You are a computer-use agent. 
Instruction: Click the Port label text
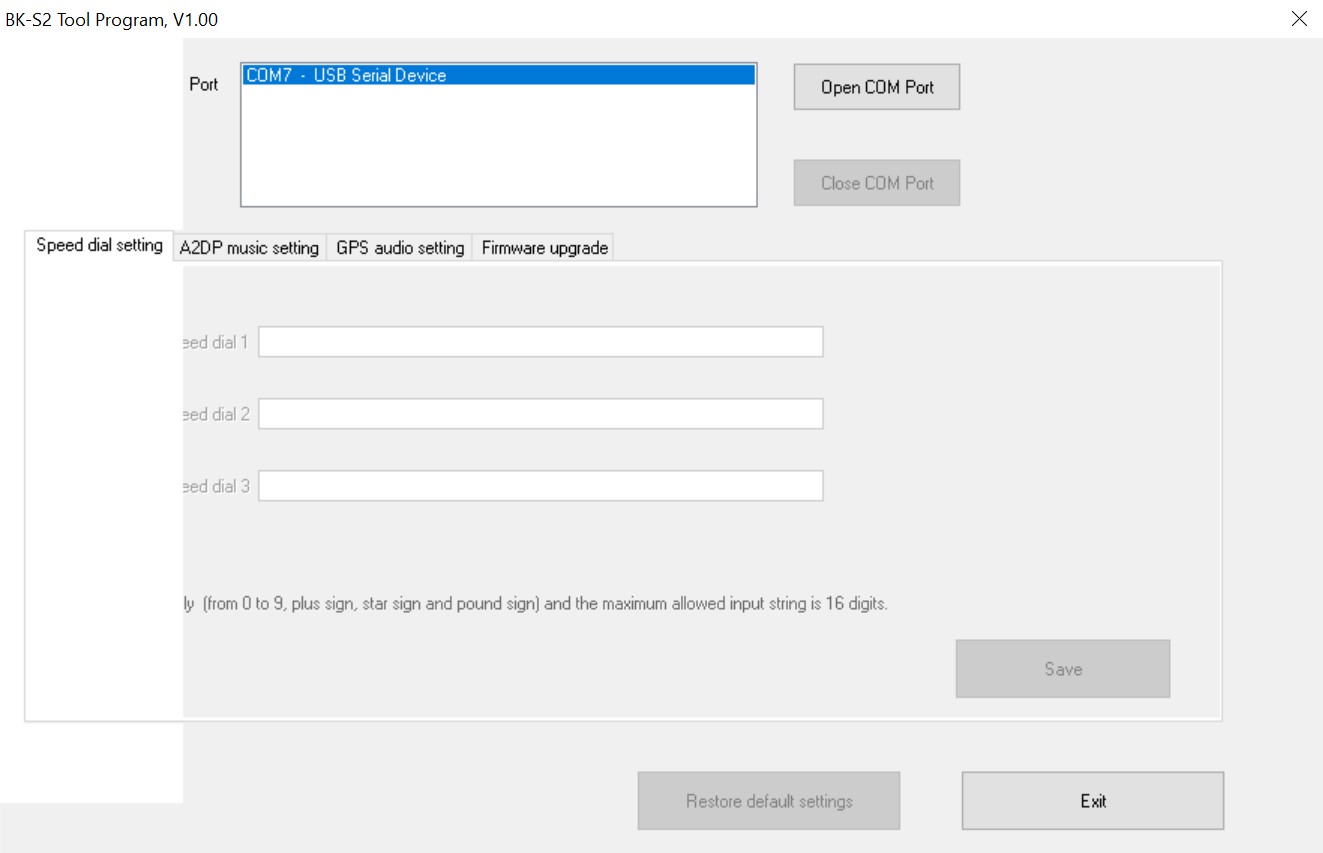point(203,85)
